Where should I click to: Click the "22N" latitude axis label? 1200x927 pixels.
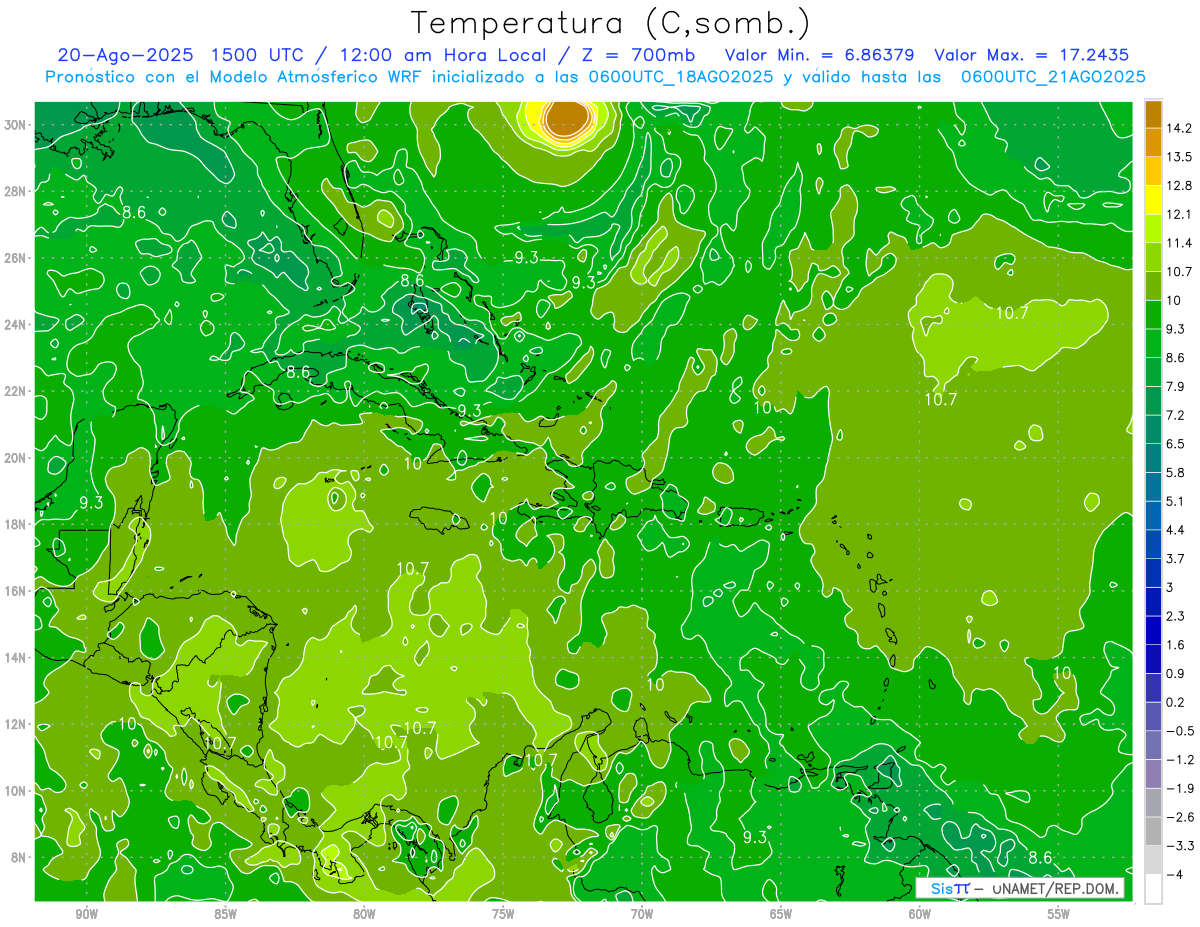click(16, 391)
